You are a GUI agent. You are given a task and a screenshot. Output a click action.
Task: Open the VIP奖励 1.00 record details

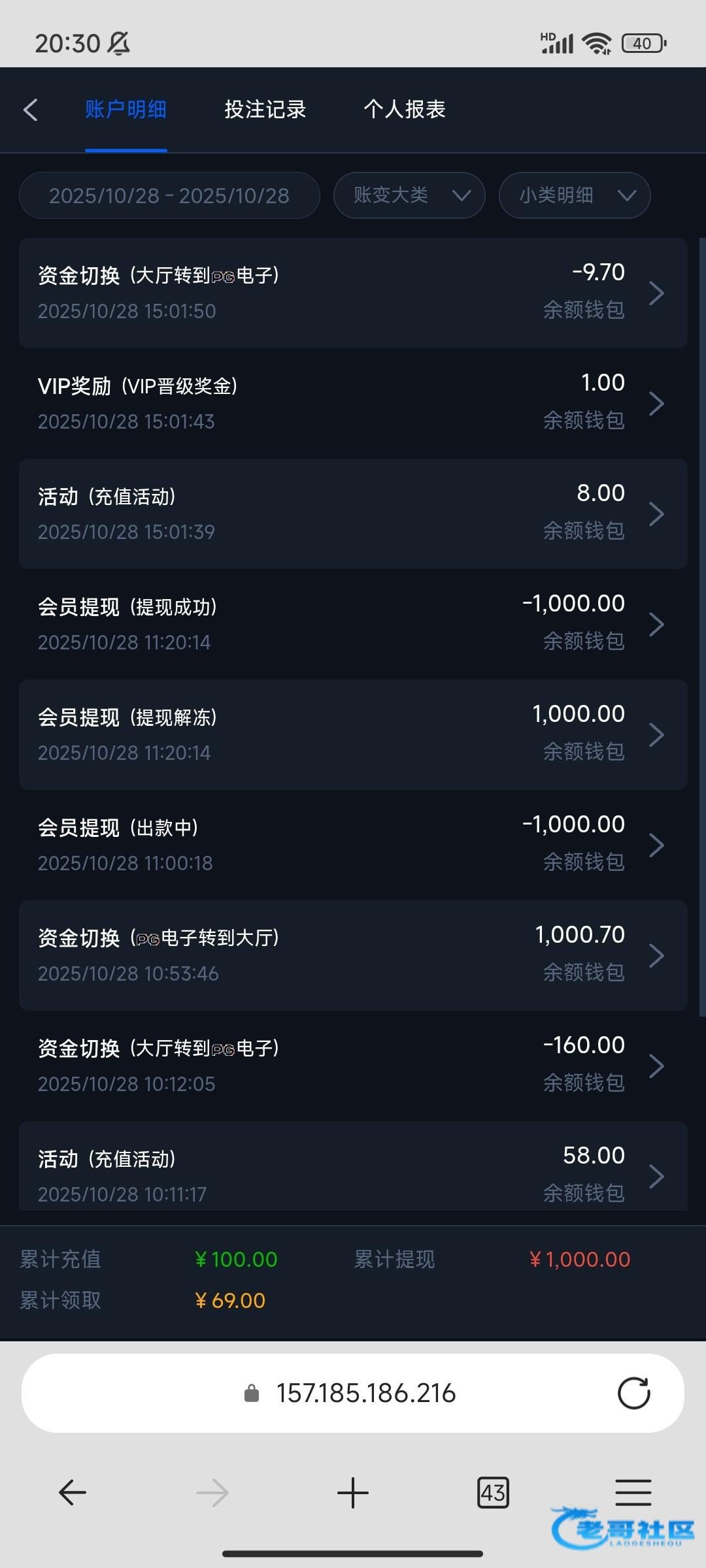pos(353,403)
